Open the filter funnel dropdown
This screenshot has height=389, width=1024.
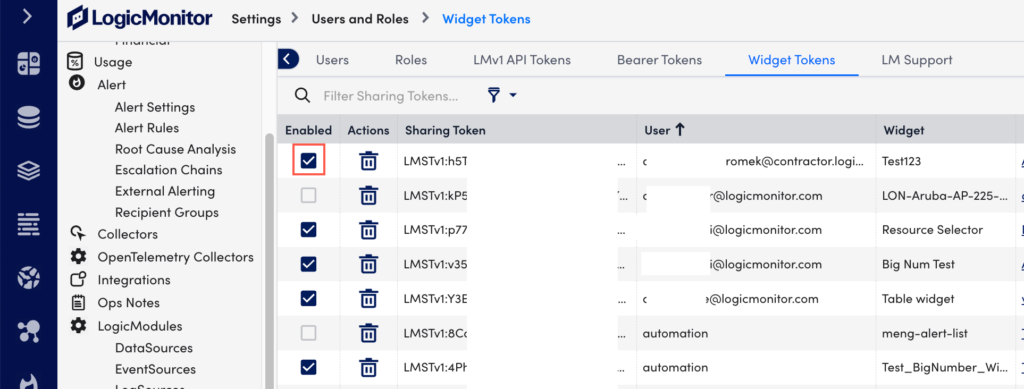(502, 95)
